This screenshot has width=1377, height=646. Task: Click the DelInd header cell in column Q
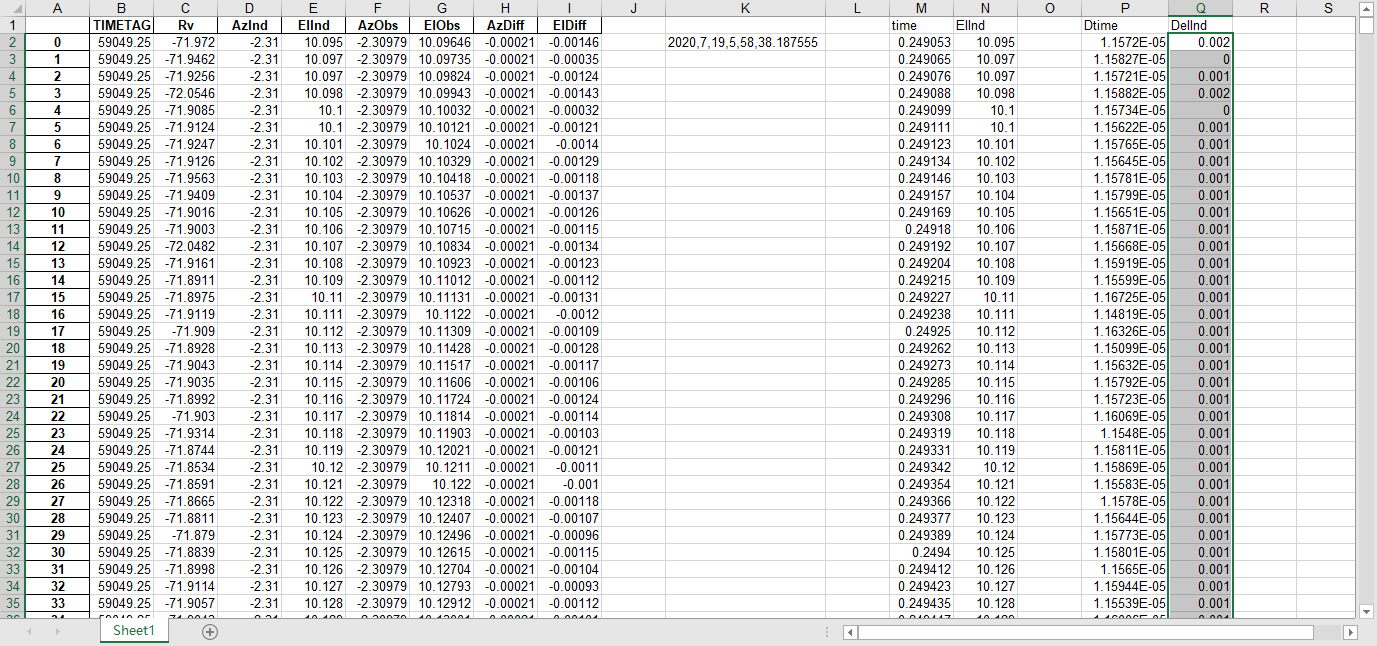1200,25
